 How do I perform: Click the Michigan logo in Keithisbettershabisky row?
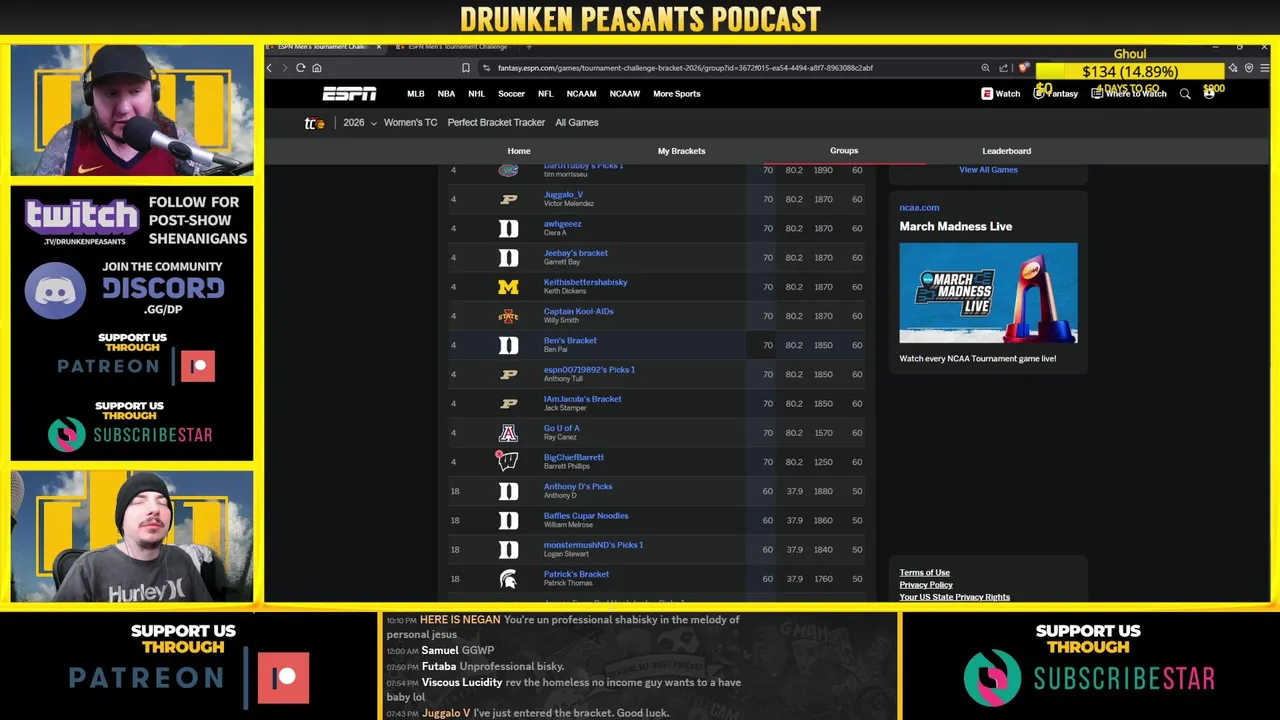click(508, 287)
